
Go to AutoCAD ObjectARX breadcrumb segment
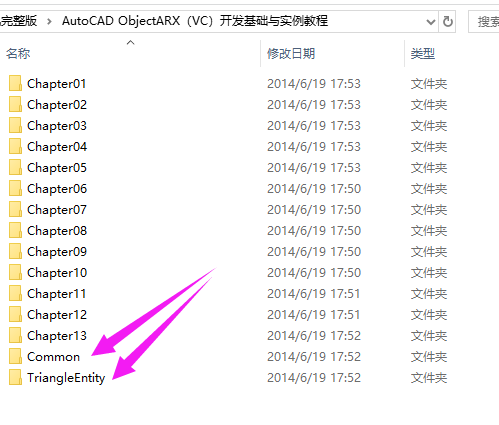point(195,21)
